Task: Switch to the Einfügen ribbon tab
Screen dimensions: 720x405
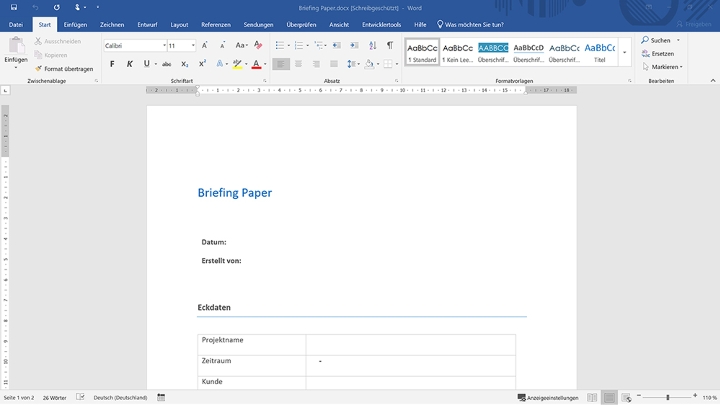Action: 75,25
